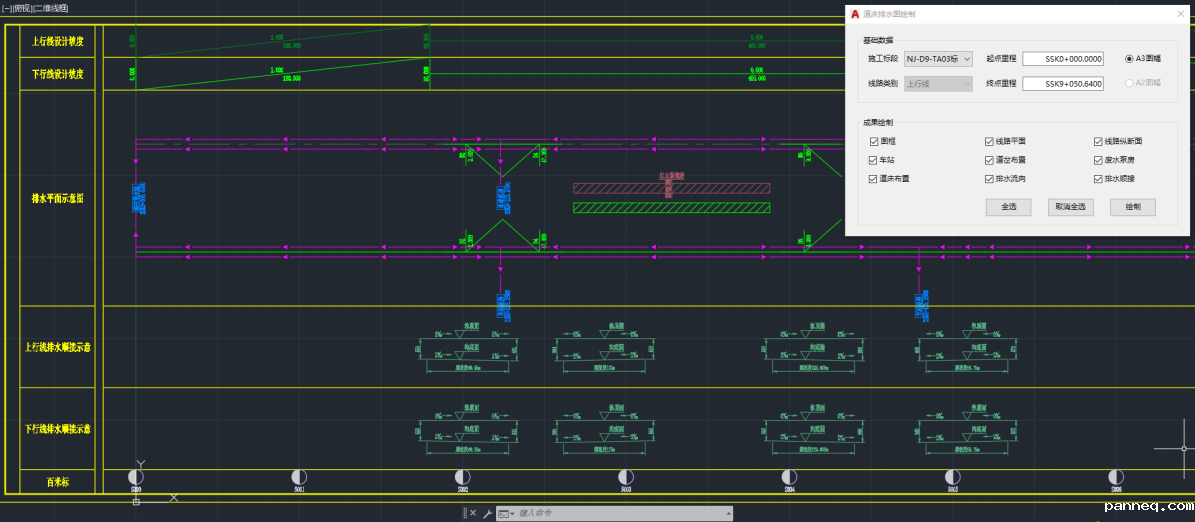Viewport: 1195px width, 522px height.
Task: Open the 施工标段 dropdown
Action: [938, 59]
